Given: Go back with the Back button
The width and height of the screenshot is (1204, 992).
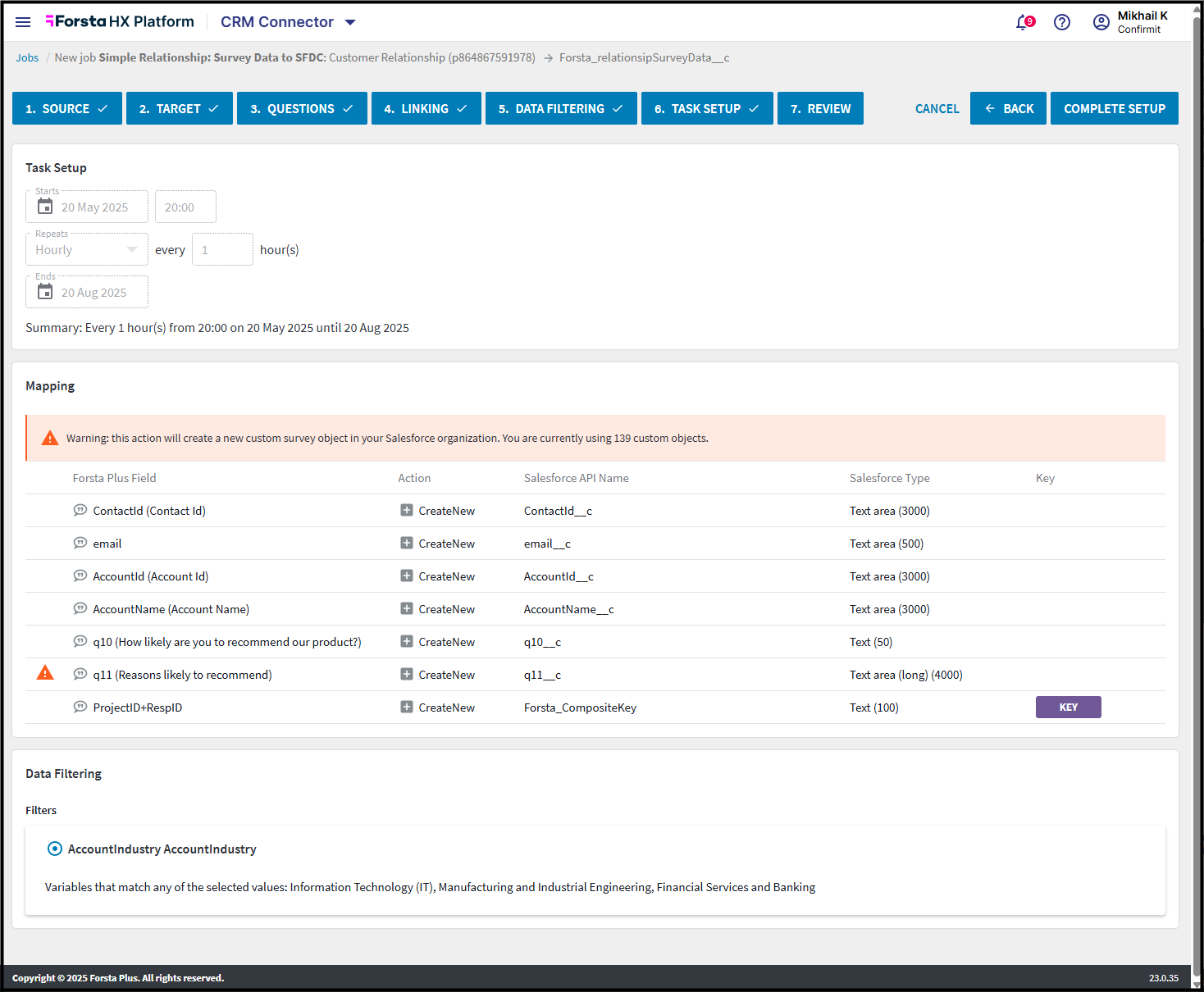Looking at the screenshot, I should pyautogui.click(x=1008, y=108).
